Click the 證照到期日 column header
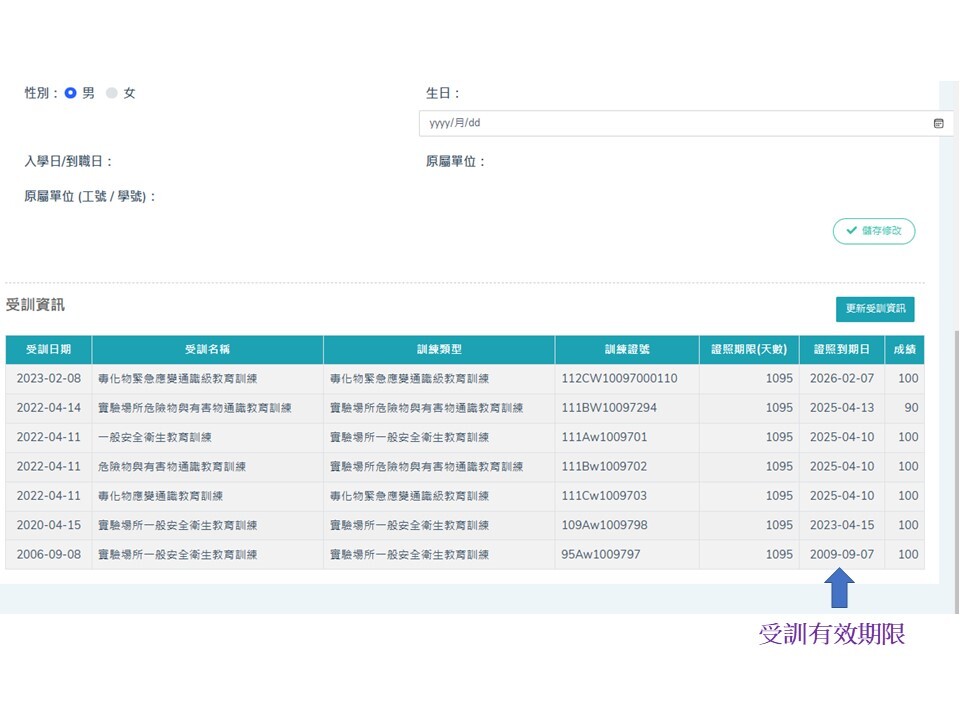 tap(842, 350)
